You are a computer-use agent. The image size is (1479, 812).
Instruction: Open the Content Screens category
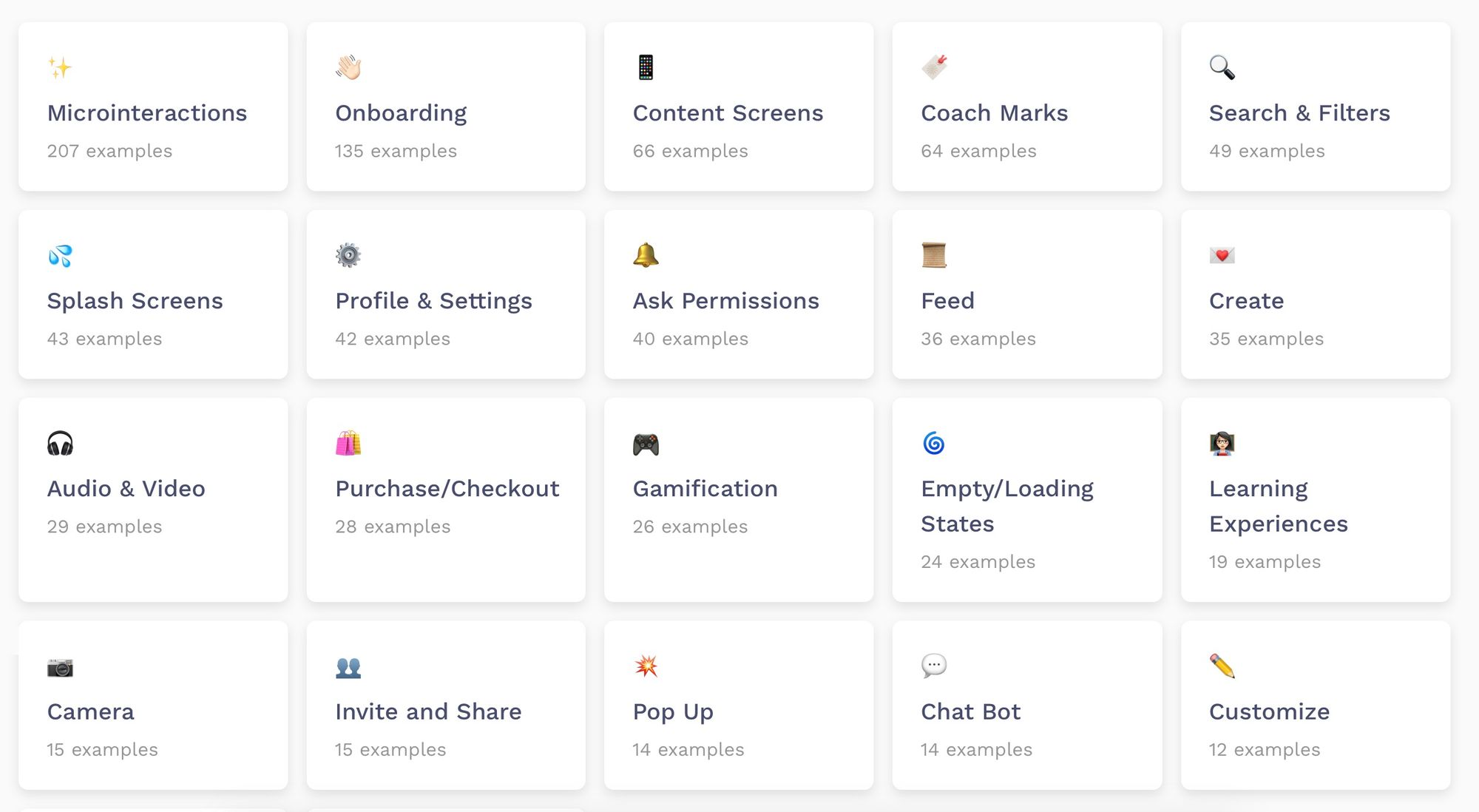coord(728,113)
